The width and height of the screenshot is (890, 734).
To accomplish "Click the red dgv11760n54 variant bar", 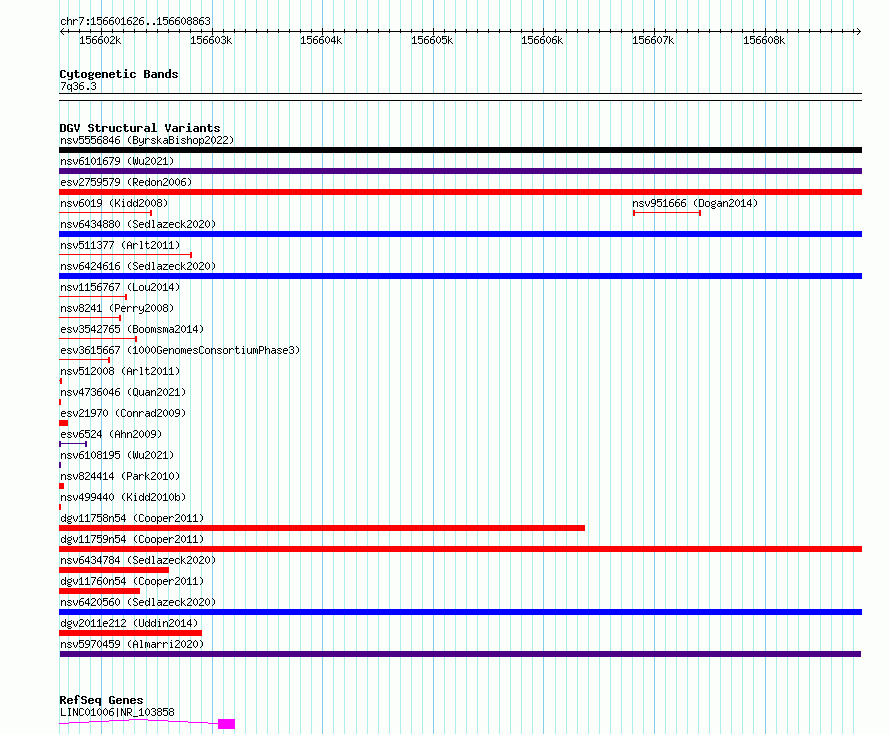I will tap(99, 591).
